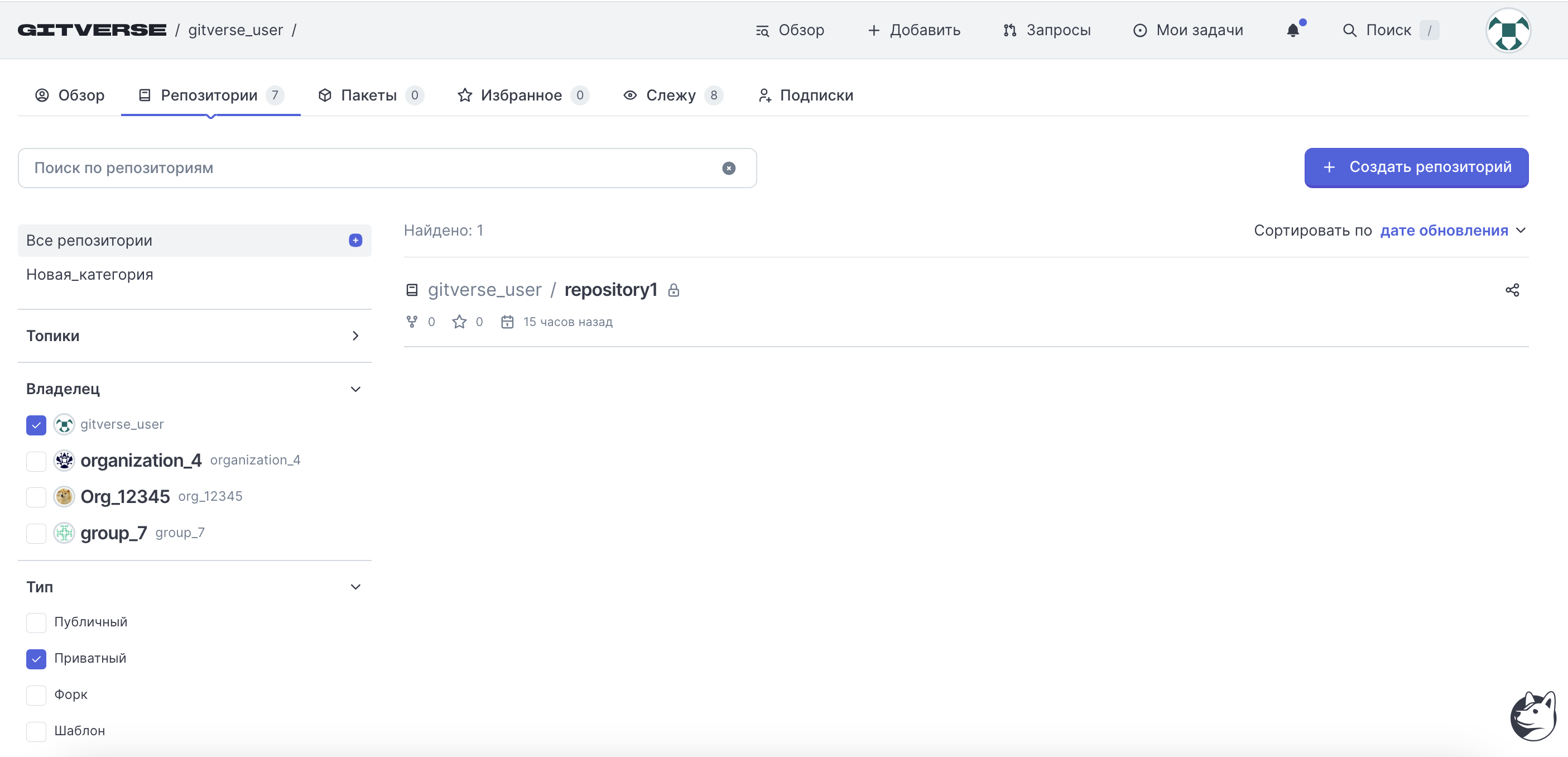The height and width of the screenshot is (757, 1568).
Task: Click the star icon for repository1
Action: (x=460, y=322)
